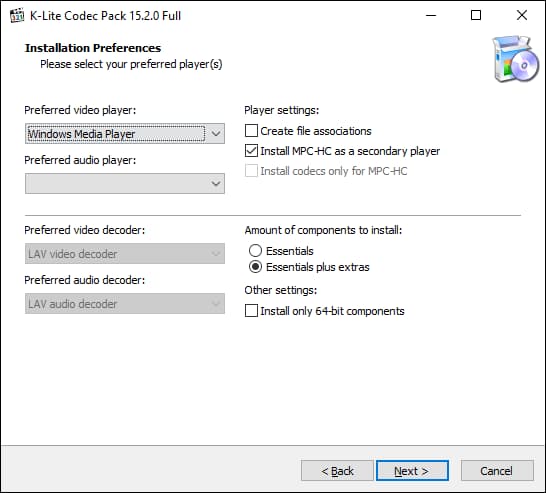
Task: Open the LAV audio decoder dropdown
Action: (x=125, y=304)
